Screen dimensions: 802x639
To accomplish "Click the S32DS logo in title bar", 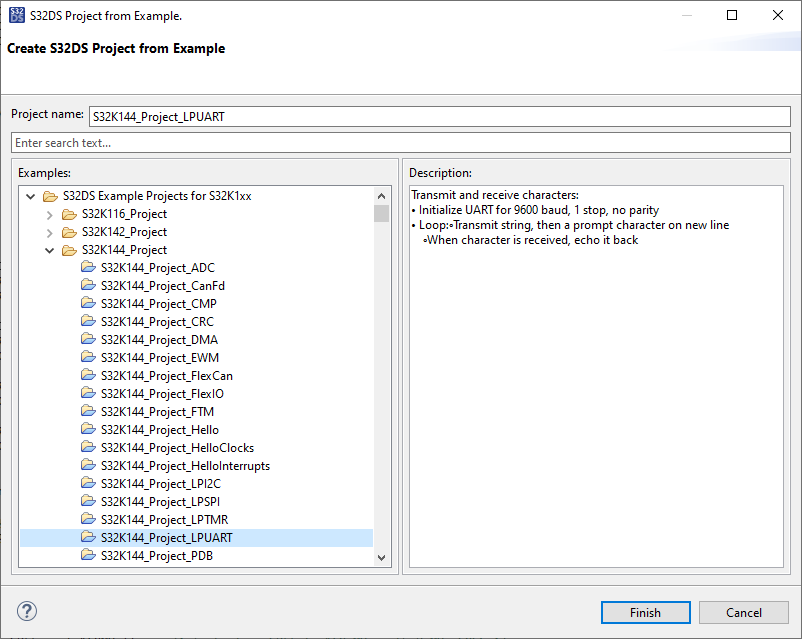I will pos(15,15).
